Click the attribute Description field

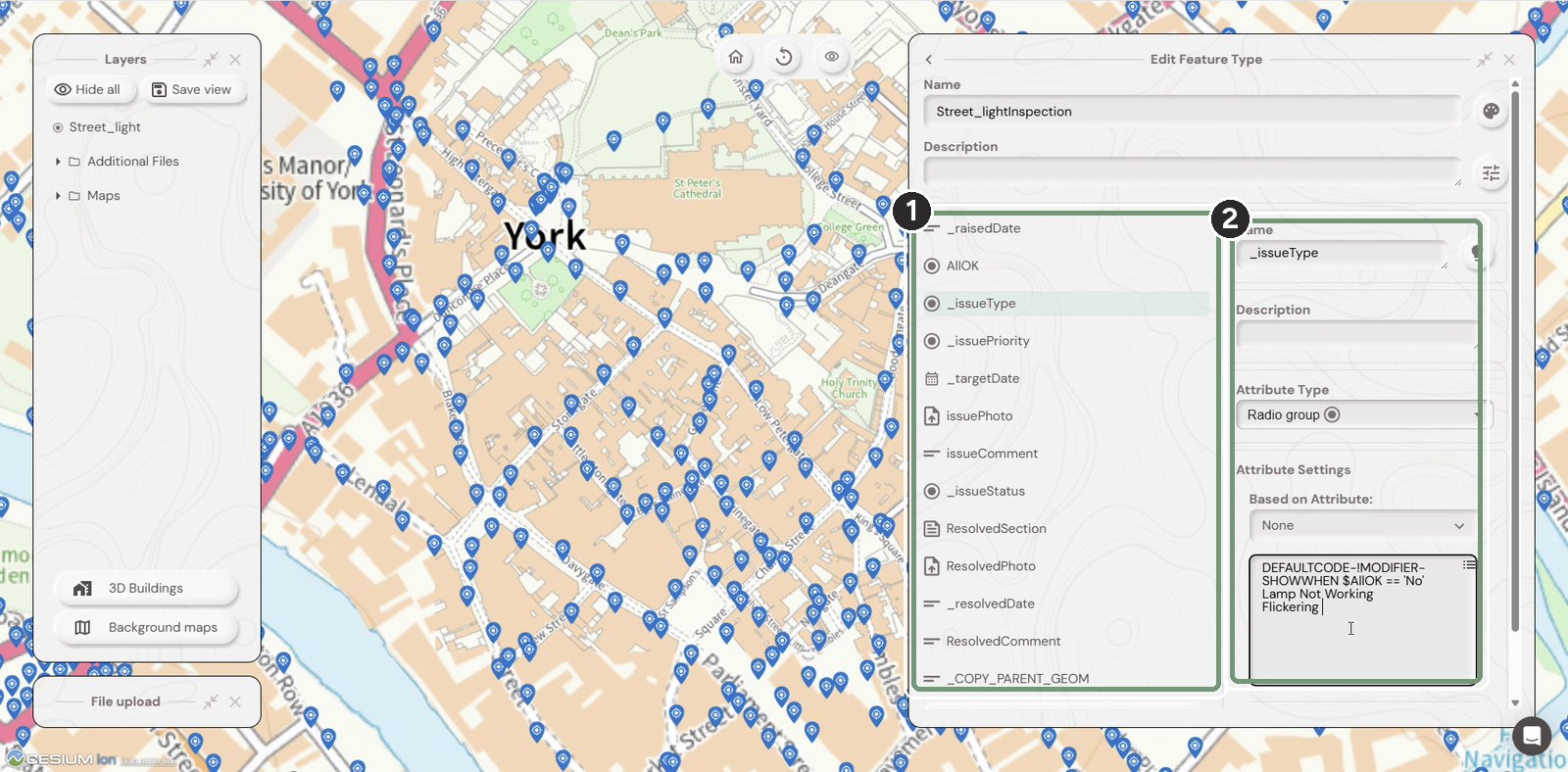tap(1356, 335)
